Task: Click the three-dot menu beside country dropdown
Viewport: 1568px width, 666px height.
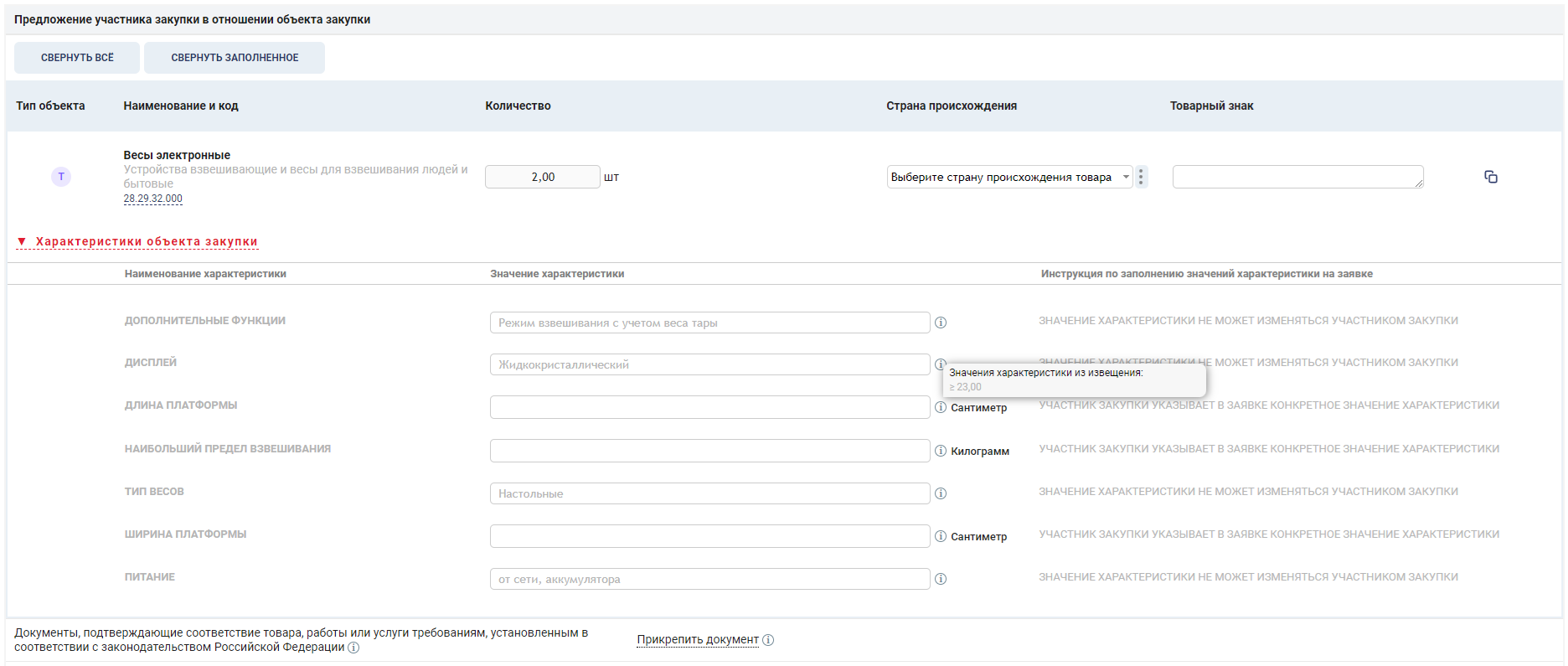Action: (1141, 177)
